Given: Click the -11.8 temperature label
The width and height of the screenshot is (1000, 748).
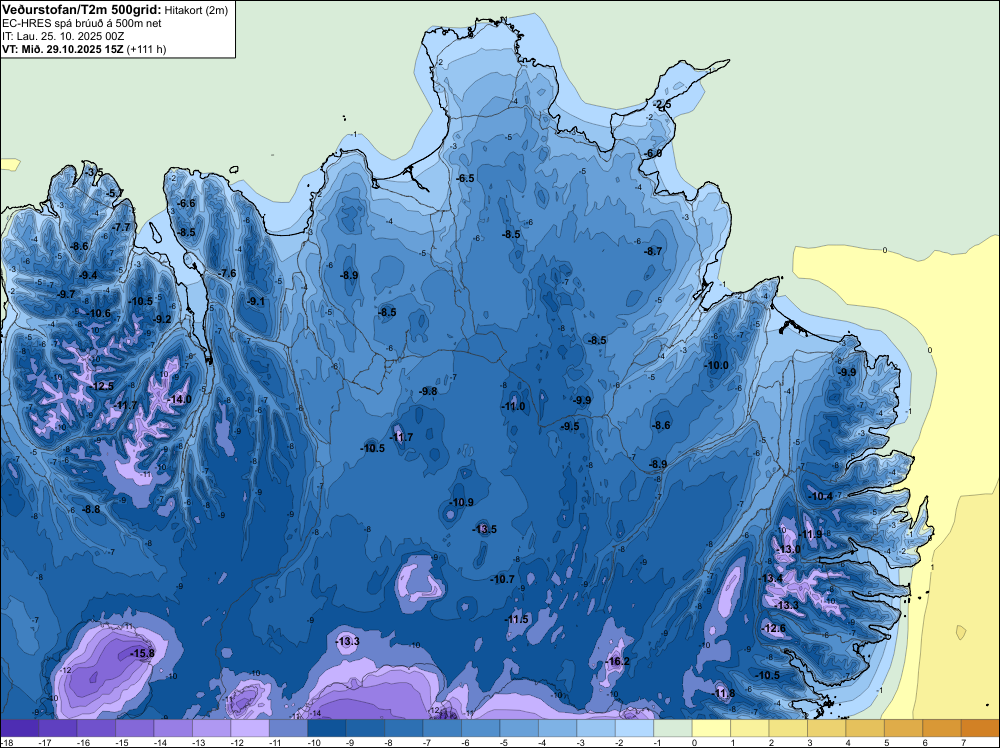Looking at the screenshot, I should tap(723, 694).
